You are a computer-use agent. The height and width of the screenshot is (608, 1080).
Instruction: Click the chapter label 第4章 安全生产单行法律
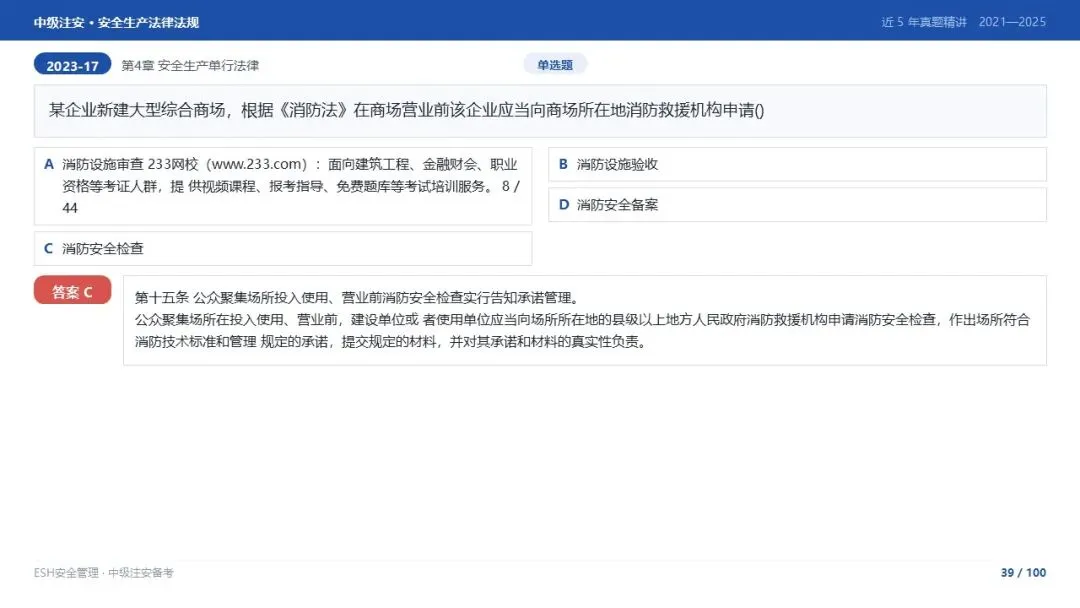[x=190, y=65]
